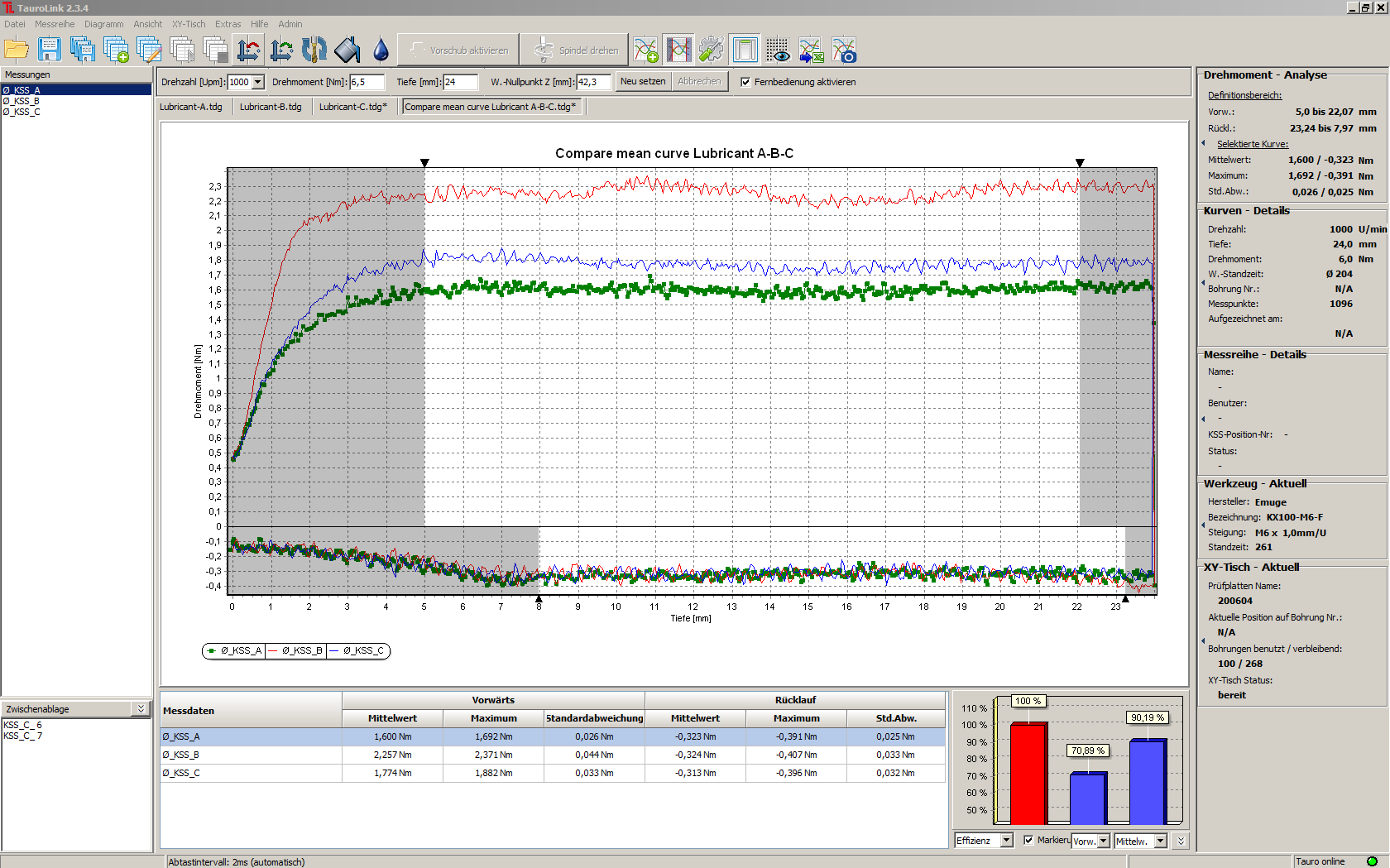Expand the bar chart options chevron
This screenshot has height=868, width=1390.
[1181, 841]
